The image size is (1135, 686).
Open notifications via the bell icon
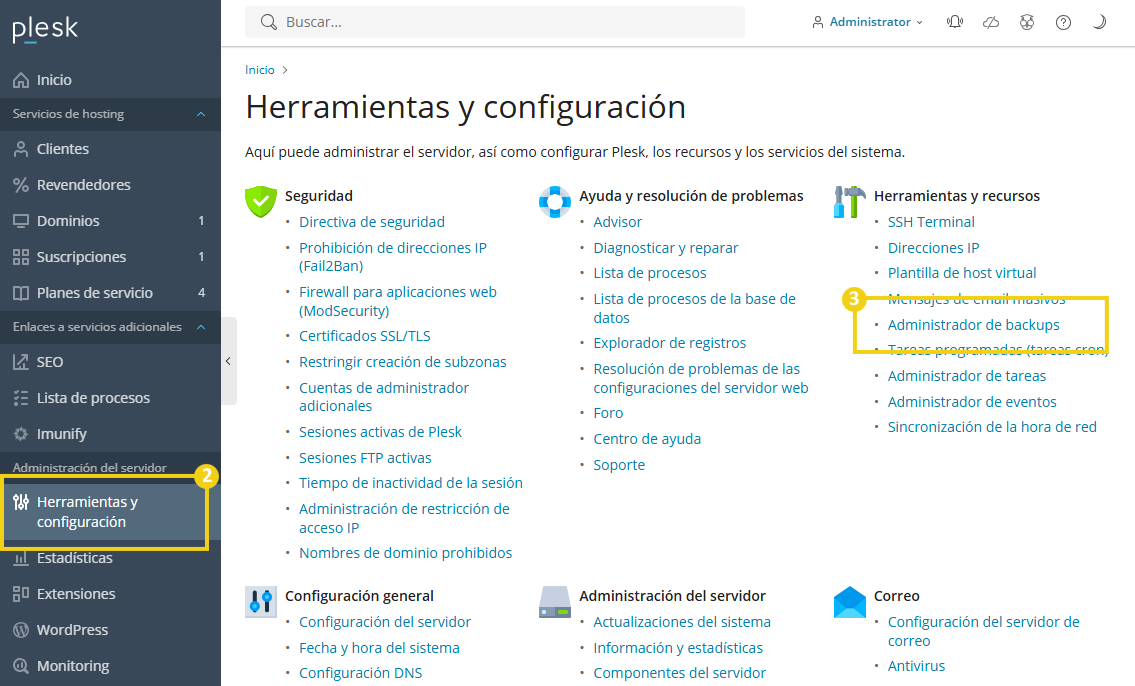tap(955, 21)
